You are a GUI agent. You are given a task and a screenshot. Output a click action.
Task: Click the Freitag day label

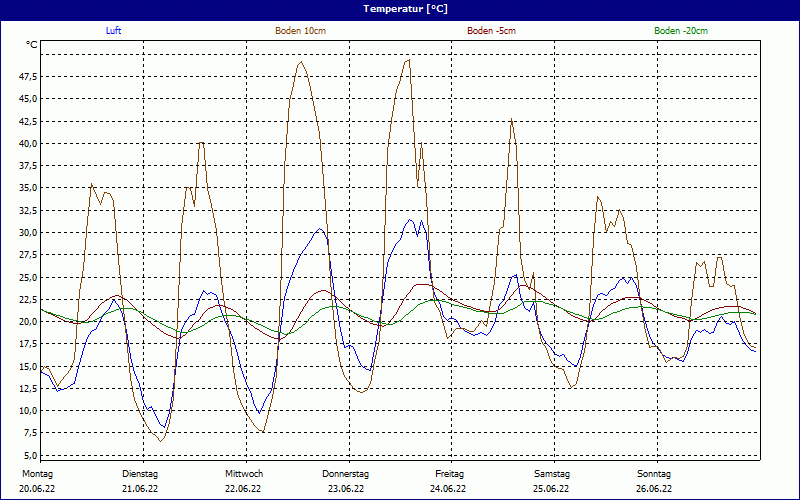(x=449, y=474)
